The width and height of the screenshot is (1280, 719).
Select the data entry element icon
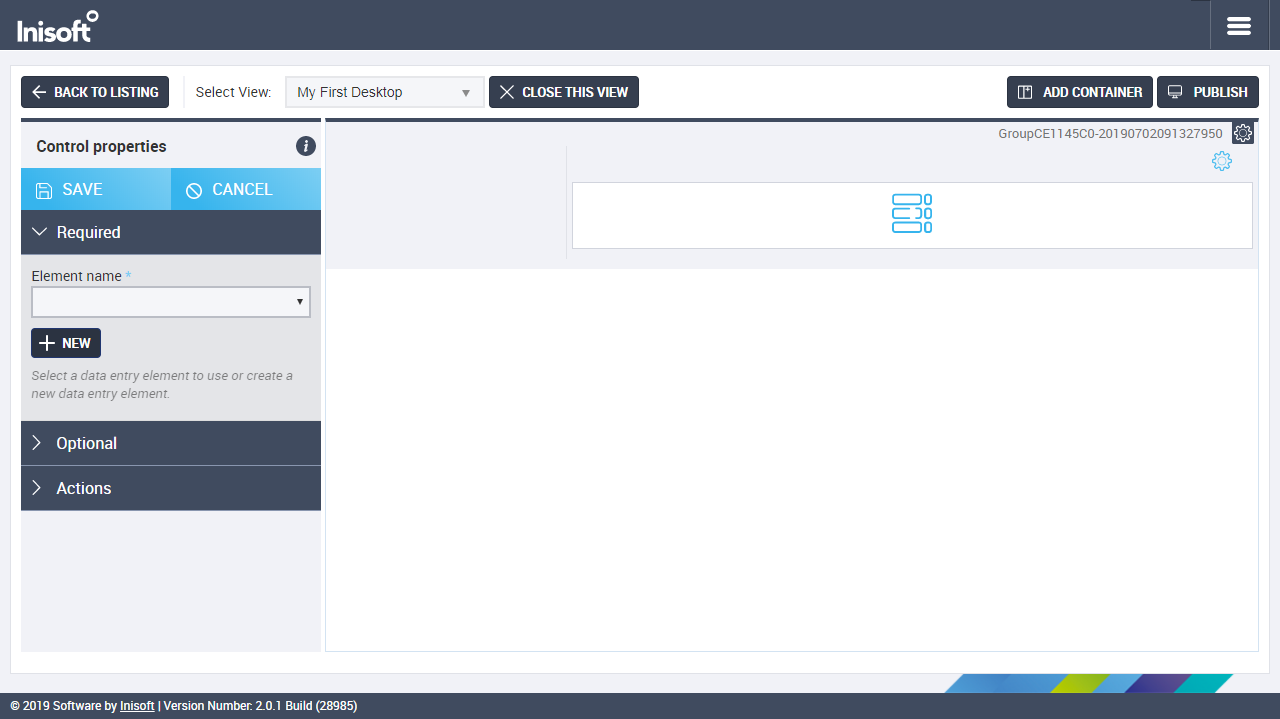[x=911, y=214]
